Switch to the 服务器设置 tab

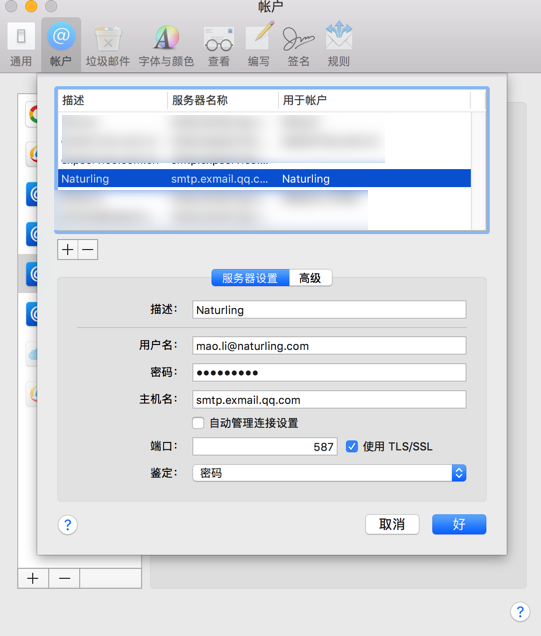pyautogui.click(x=250, y=278)
